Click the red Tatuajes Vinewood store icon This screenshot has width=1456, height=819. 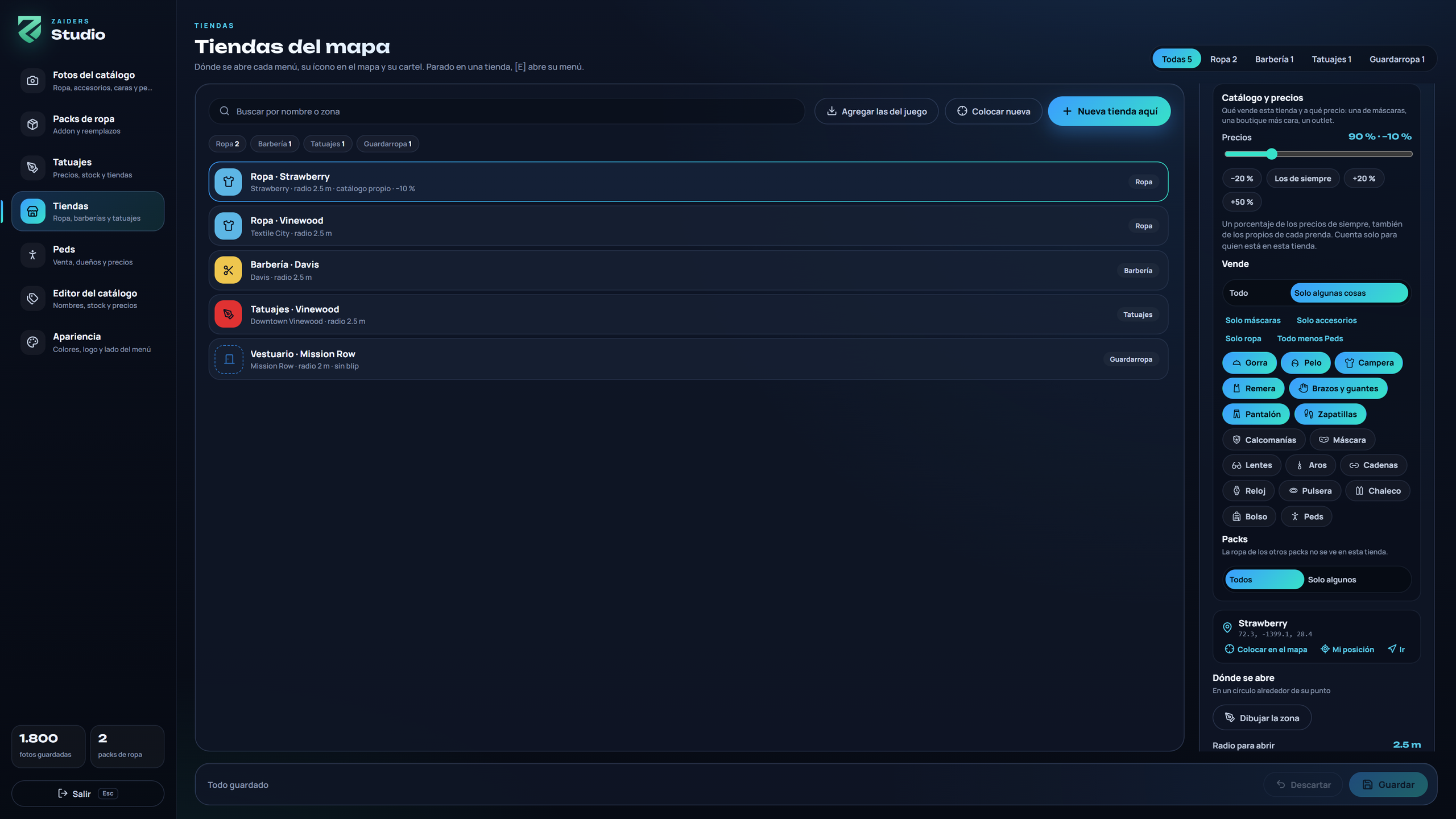229,314
